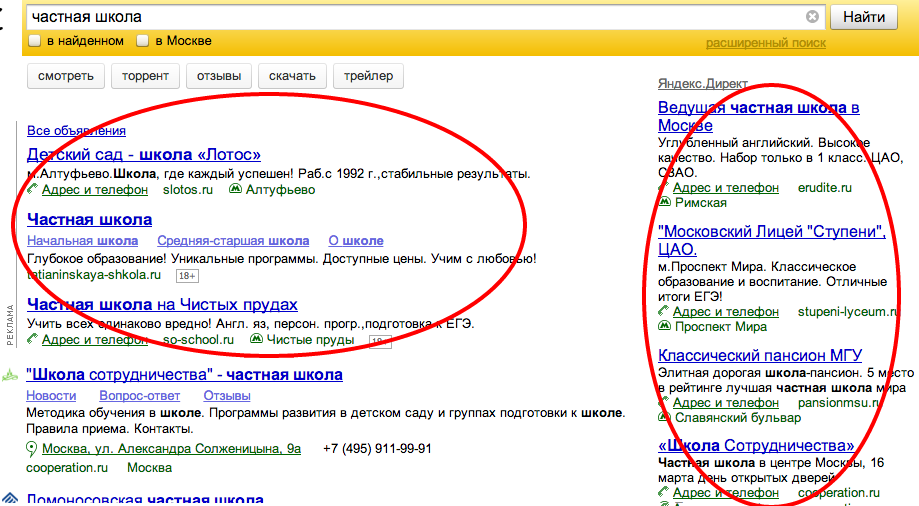Open 'Детский сад - школа «Лотос»' ad
The height and width of the screenshot is (506, 919).
point(144,154)
